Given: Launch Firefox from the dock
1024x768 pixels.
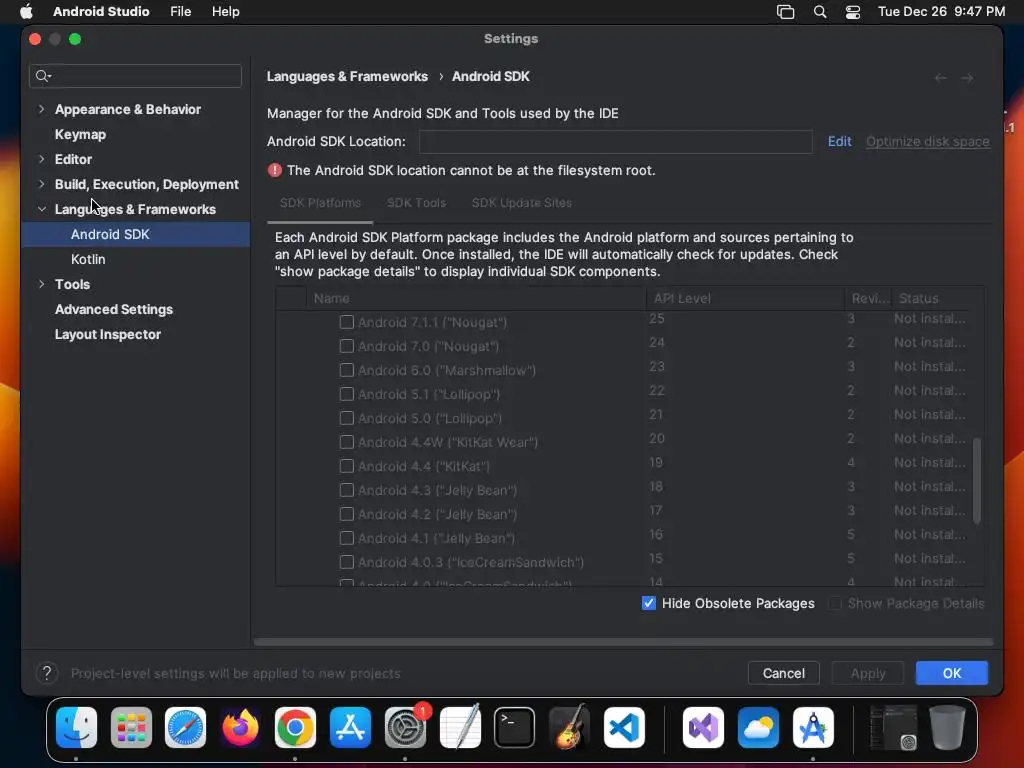Looking at the screenshot, I should (x=240, y=728).
